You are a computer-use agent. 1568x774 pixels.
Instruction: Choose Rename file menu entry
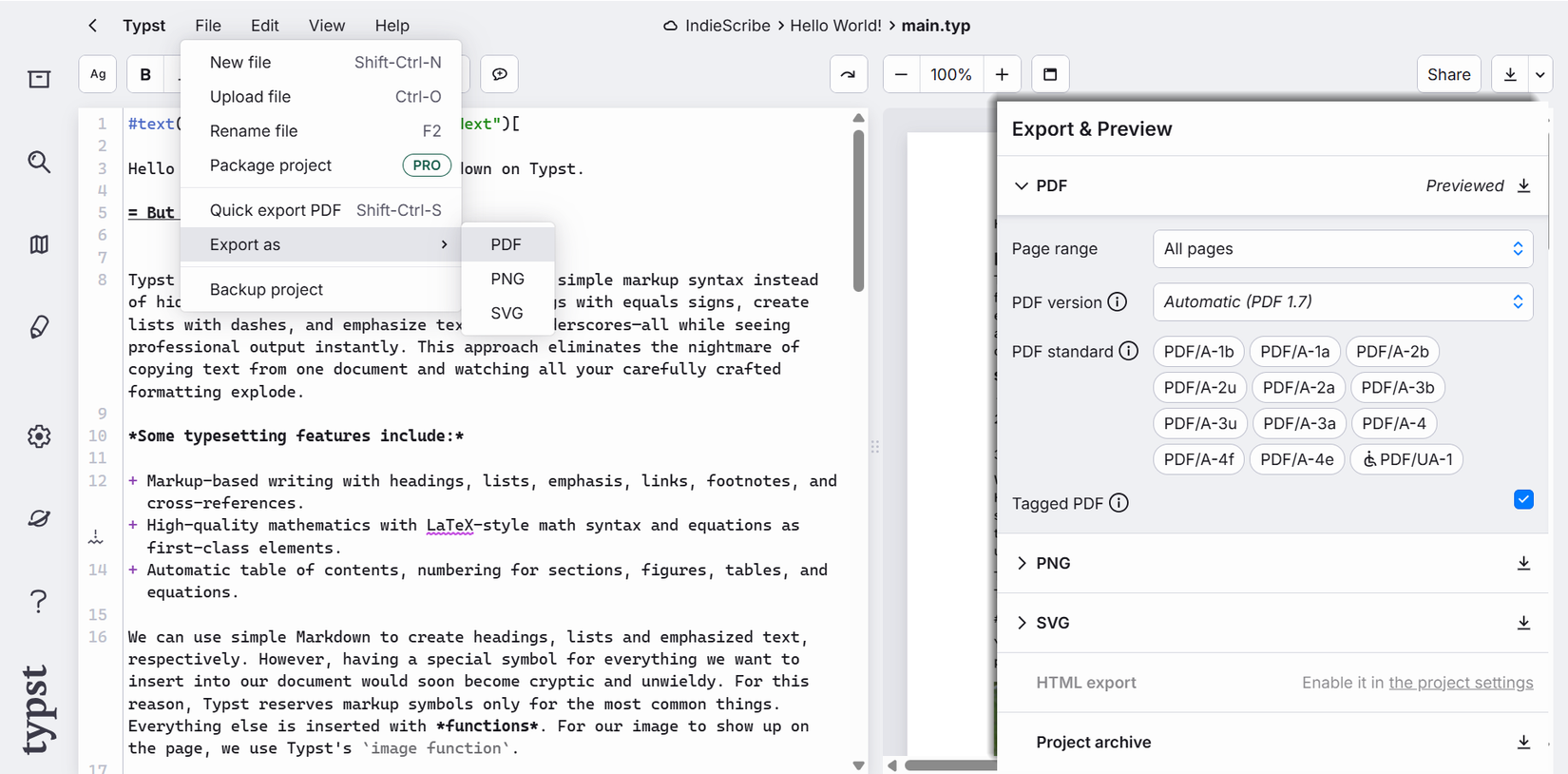point(321,130)
